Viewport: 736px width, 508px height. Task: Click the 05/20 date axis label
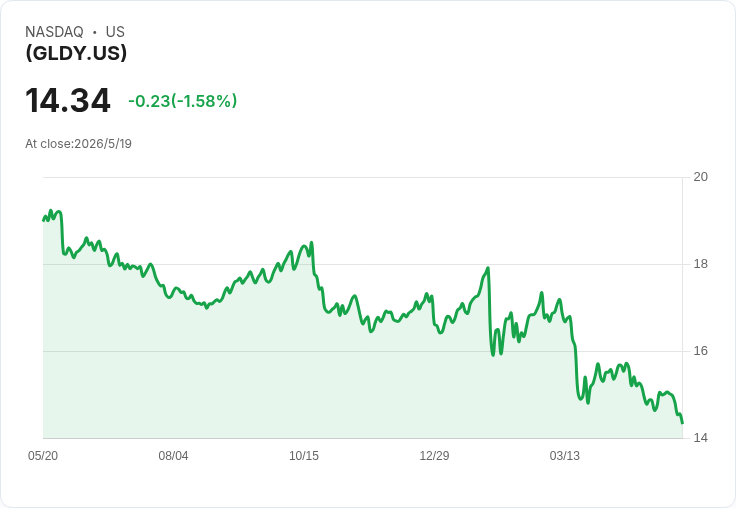43,456
